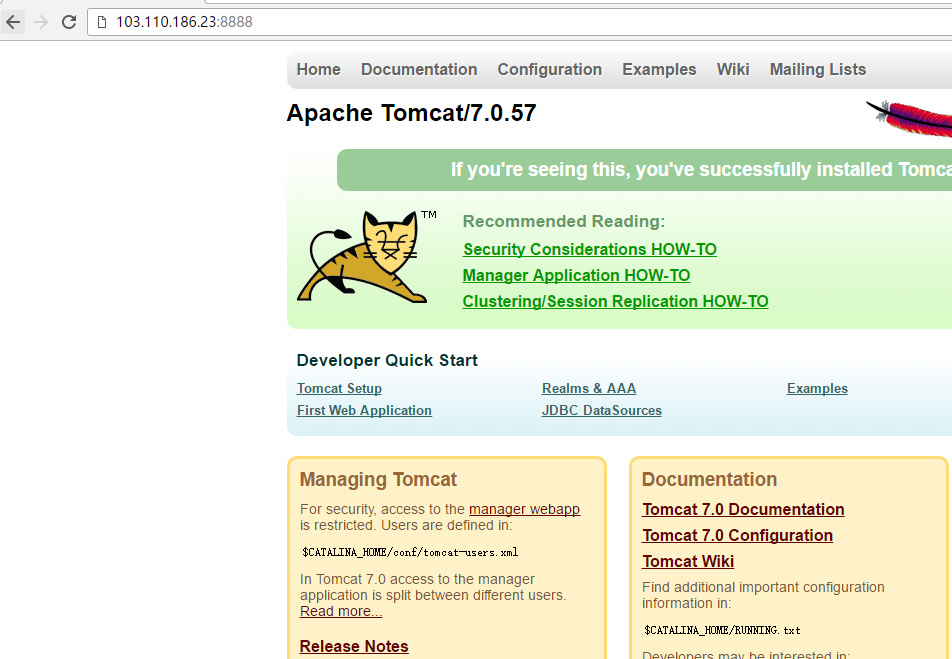The width and height of the screenshot is (952, 659).
Task: Click the Recommended Reading heading
Action: tap(563, 222)
